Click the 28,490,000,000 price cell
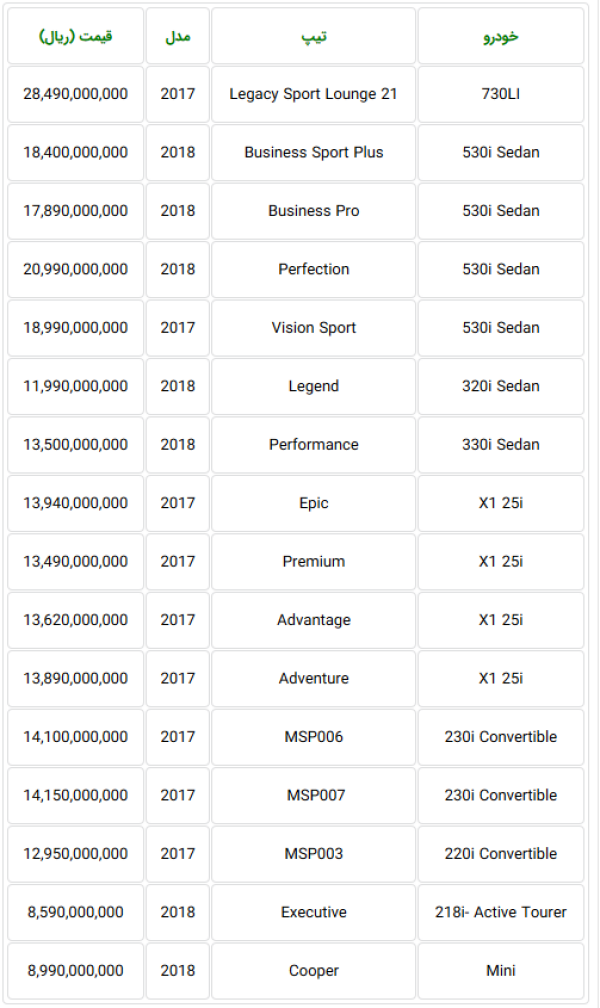The width and height of the screenshot is (600, 1008). 75,94
